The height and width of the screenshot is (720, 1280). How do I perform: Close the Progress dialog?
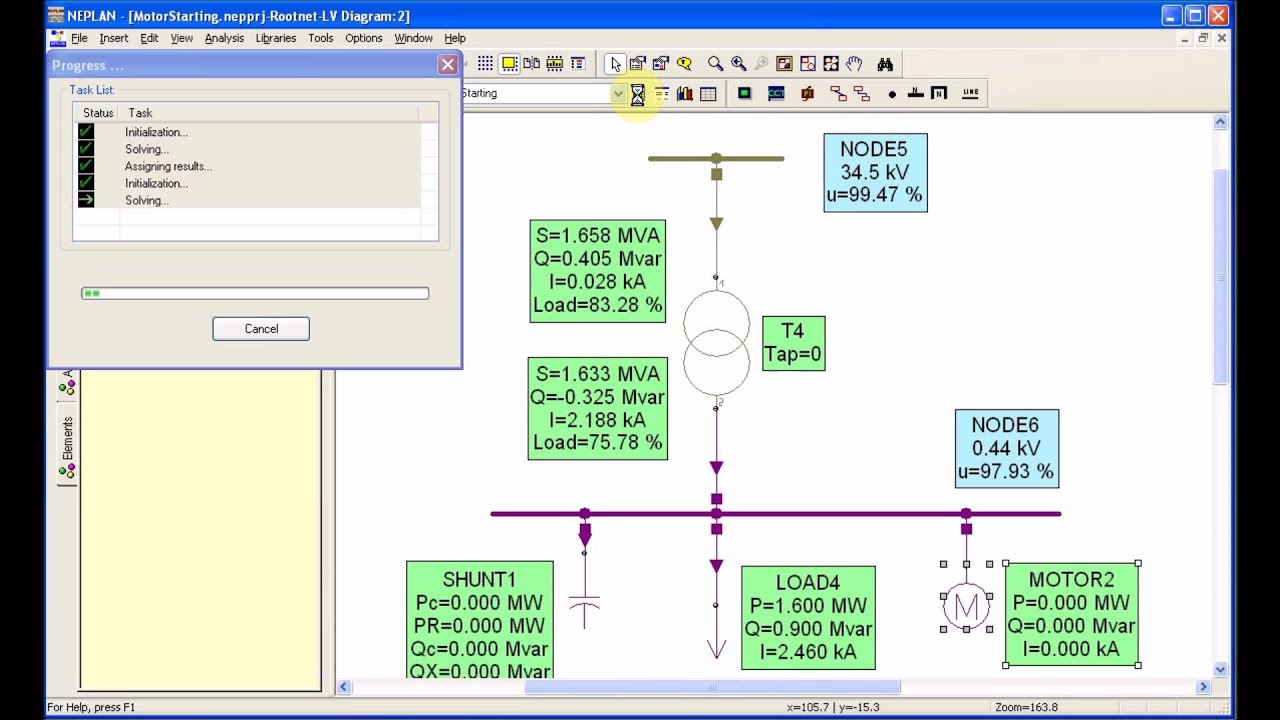pos(447,65)
